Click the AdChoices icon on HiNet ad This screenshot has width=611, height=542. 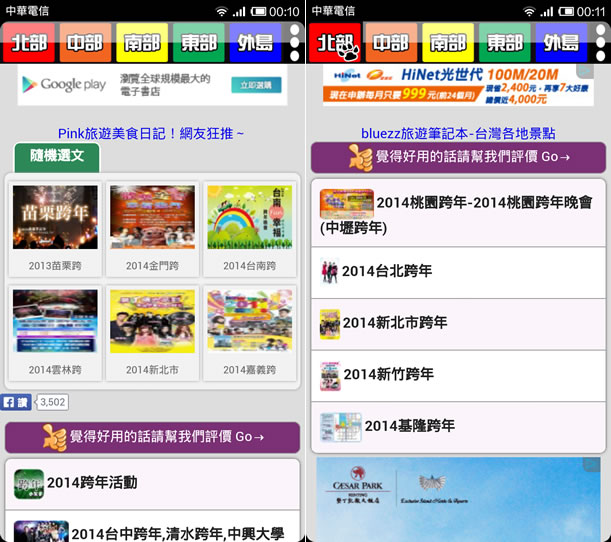(586, 71)
